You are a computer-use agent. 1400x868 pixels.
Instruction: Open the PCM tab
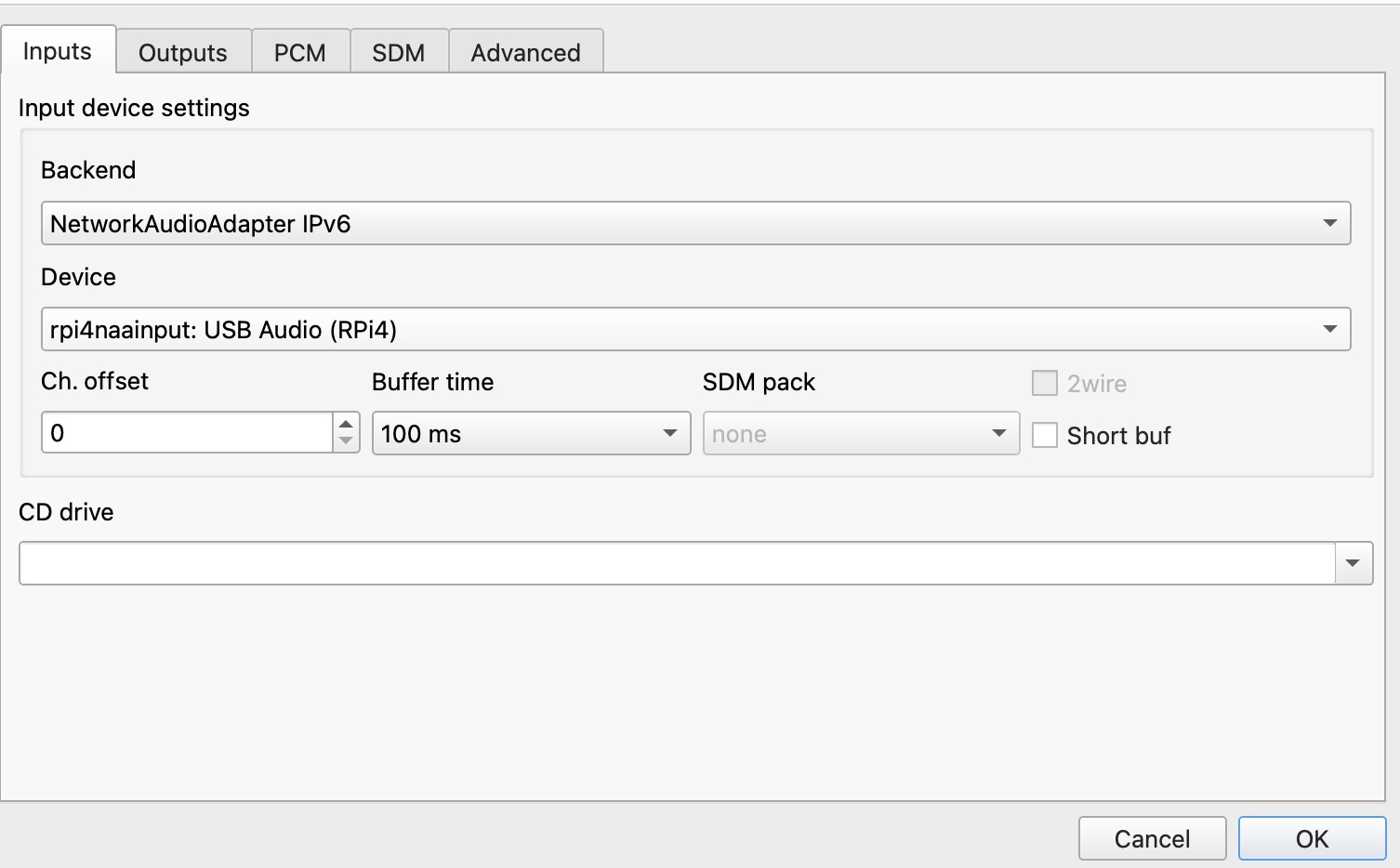[300, 52]
